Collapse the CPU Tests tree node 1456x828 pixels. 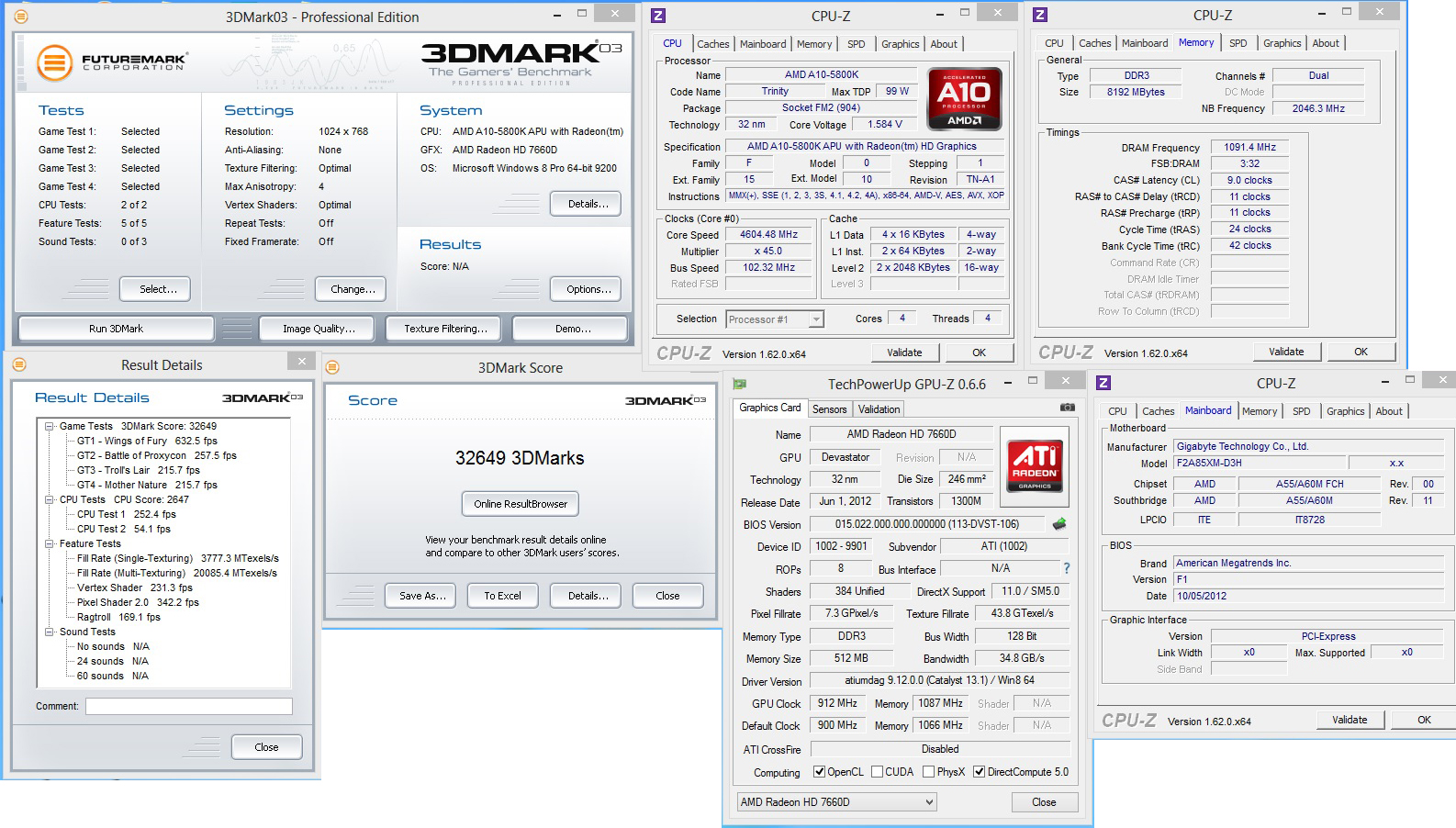(x=50, y=499)
